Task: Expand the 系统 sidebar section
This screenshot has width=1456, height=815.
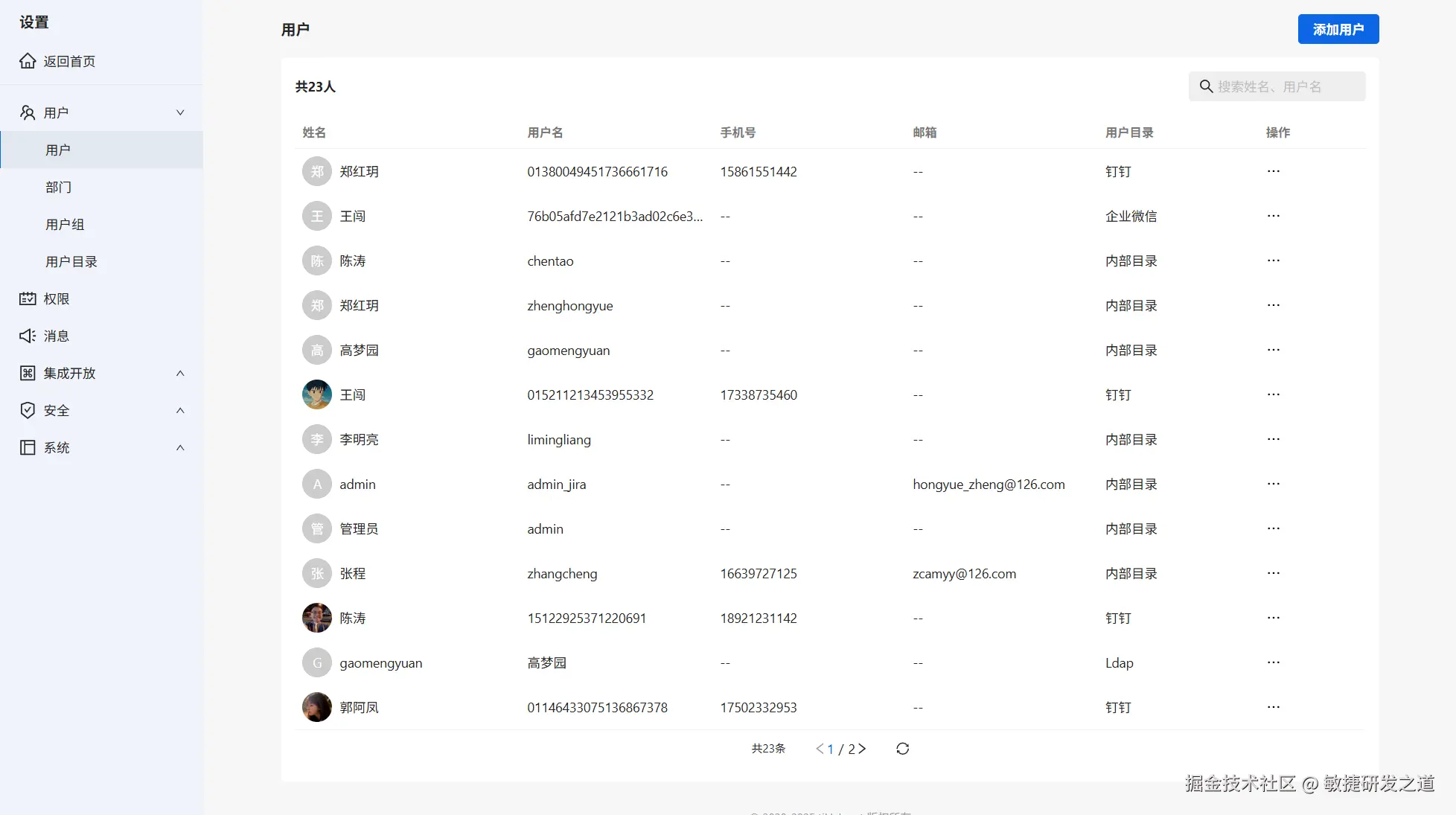Action: (179, 447)
